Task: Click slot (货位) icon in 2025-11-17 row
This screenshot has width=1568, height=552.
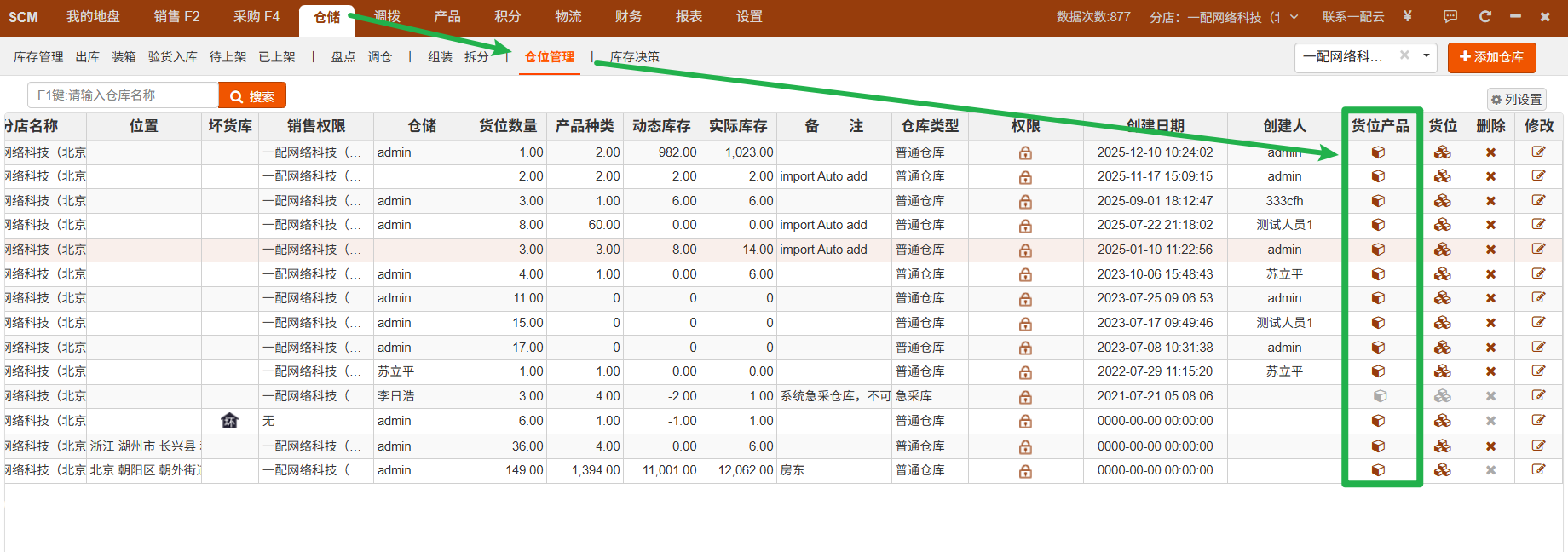Action: [x=1442, y=176]
